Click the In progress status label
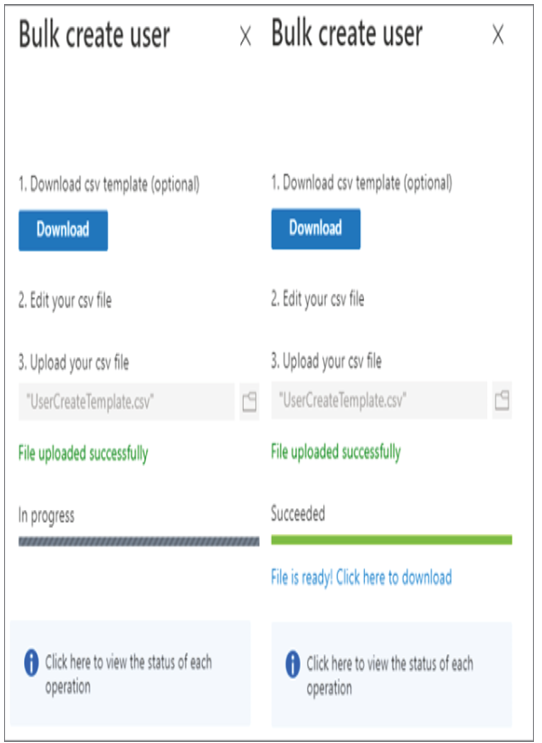Viewport: 542px width, 743px height. pyautogui.click(x=46, y=516)
